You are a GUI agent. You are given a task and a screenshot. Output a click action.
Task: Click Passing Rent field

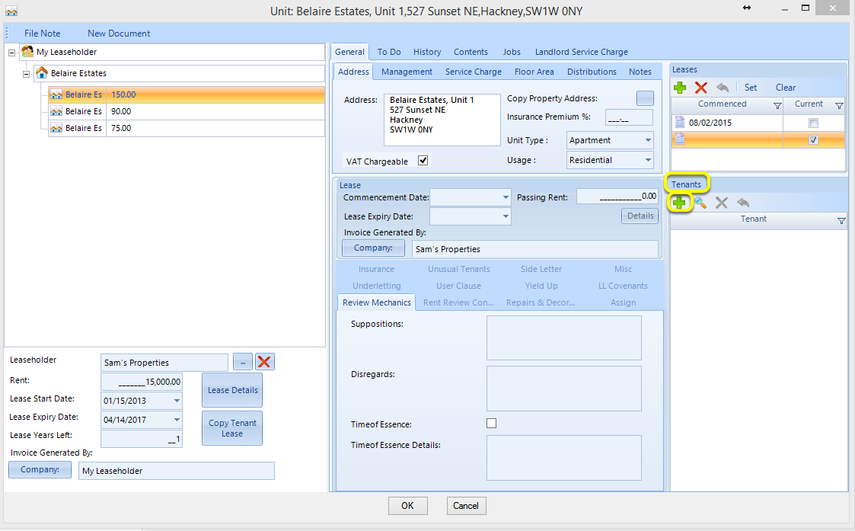pyautogui.click(x=617, y=196)
